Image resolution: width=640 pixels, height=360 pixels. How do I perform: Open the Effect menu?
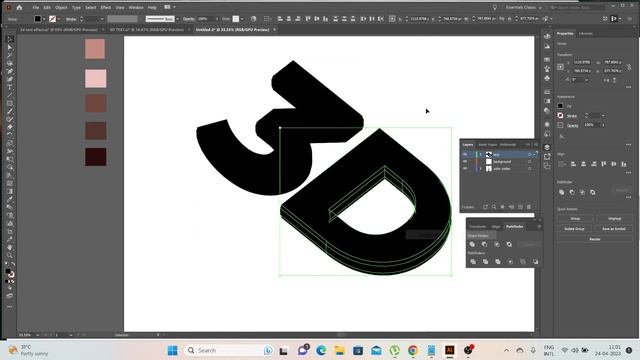coord(106,7)
